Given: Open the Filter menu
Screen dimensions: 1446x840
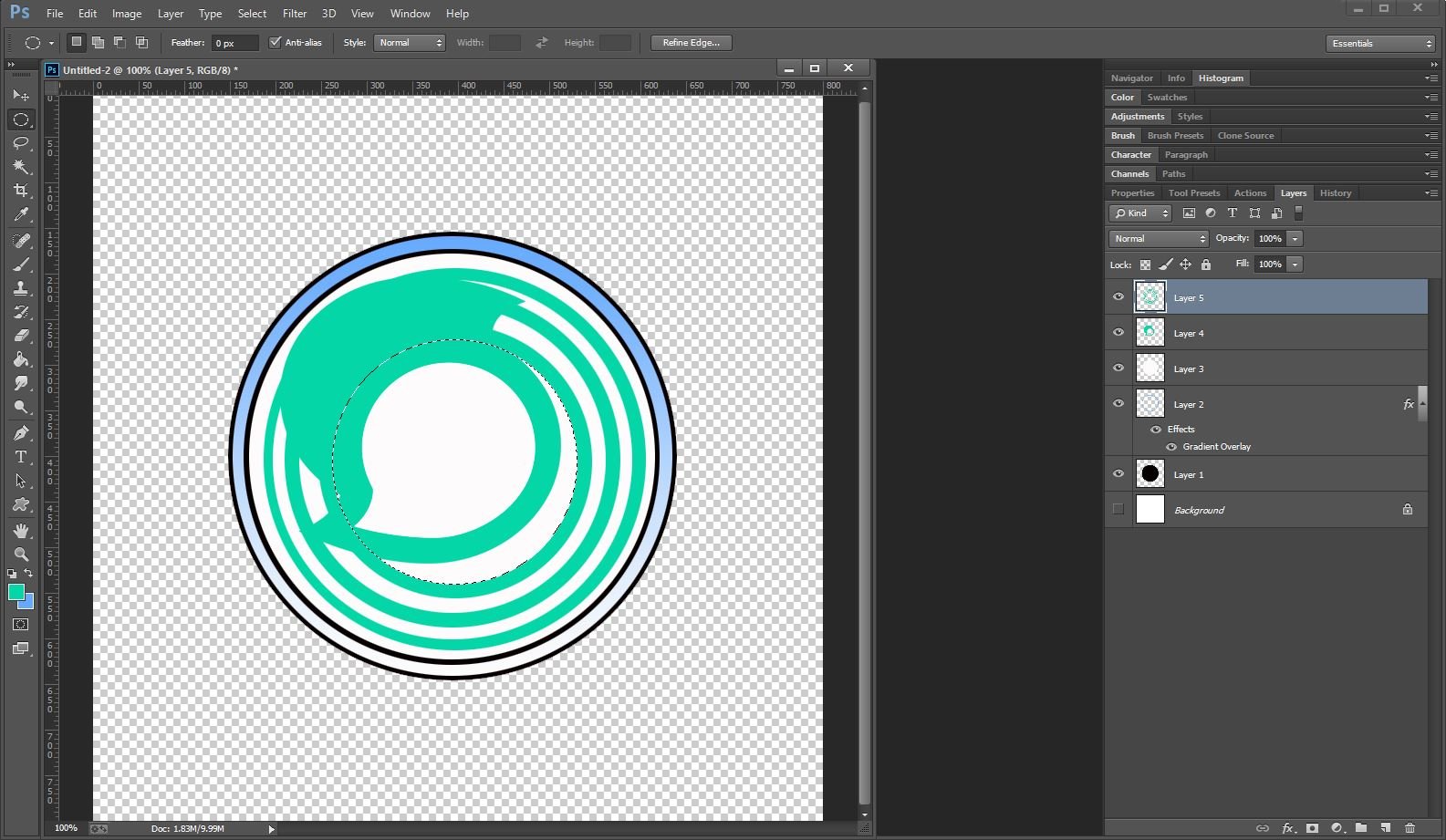Looking at the screenshot, I should [294, 14].
